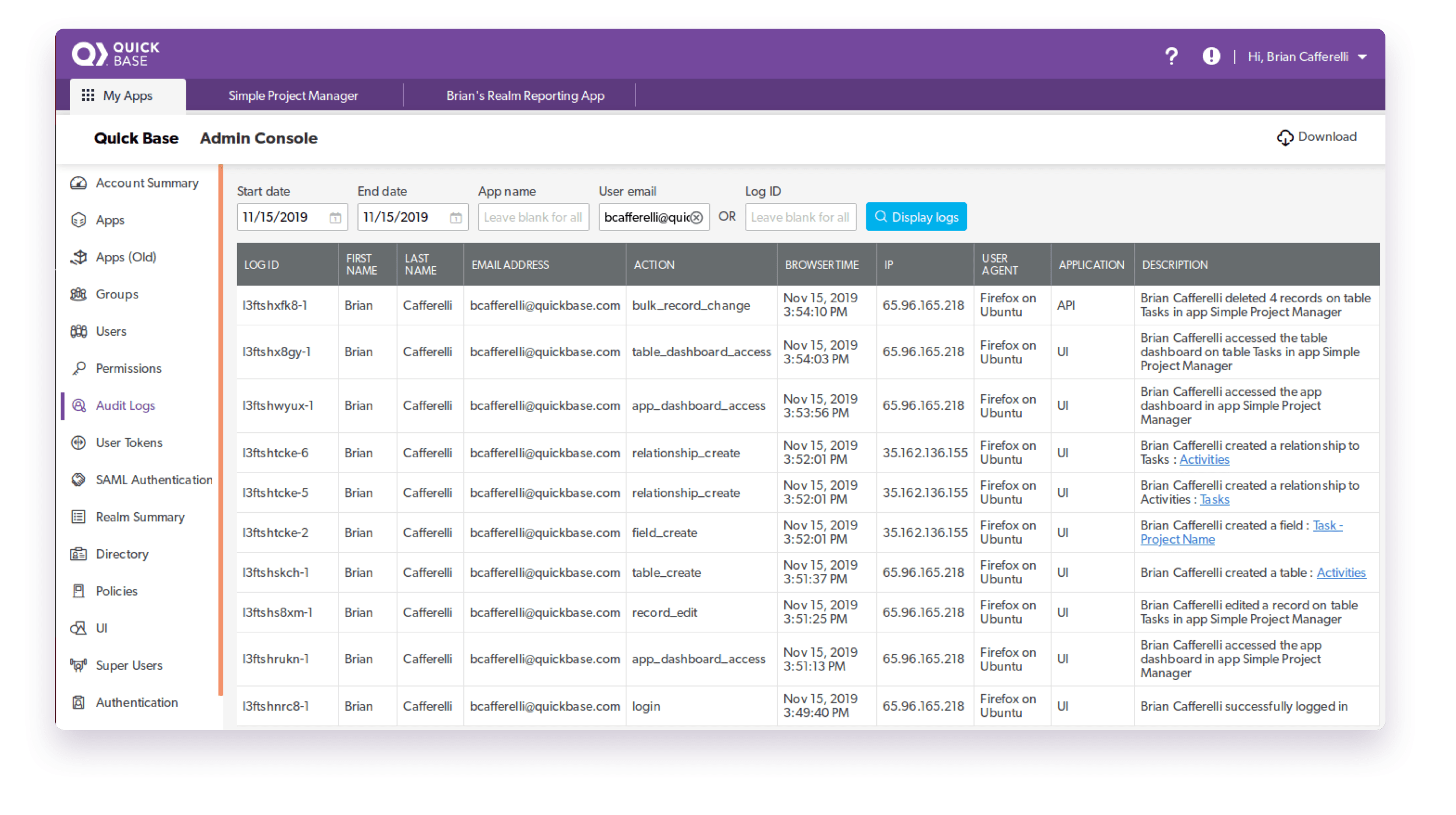Open the Super Users section

click(x=129, y=665)
